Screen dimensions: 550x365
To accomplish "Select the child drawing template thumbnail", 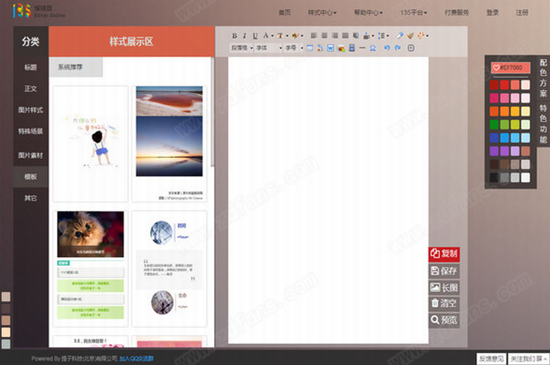I will [90, 144].
